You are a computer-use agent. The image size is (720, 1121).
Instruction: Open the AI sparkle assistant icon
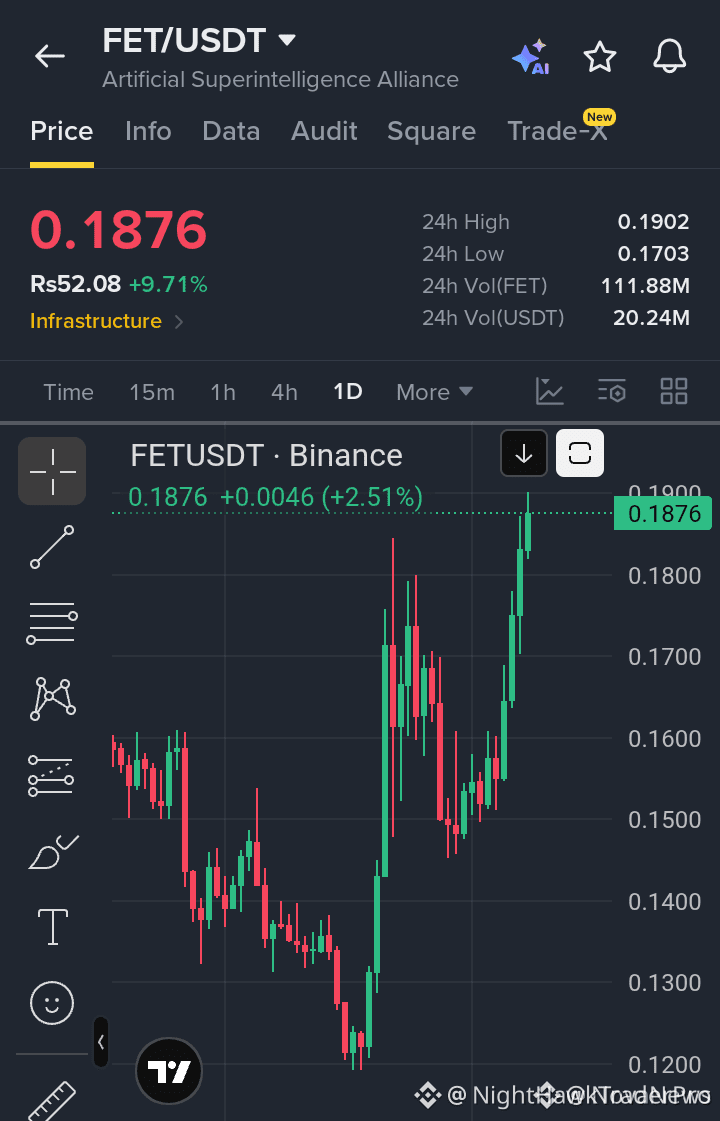[530, 56]
